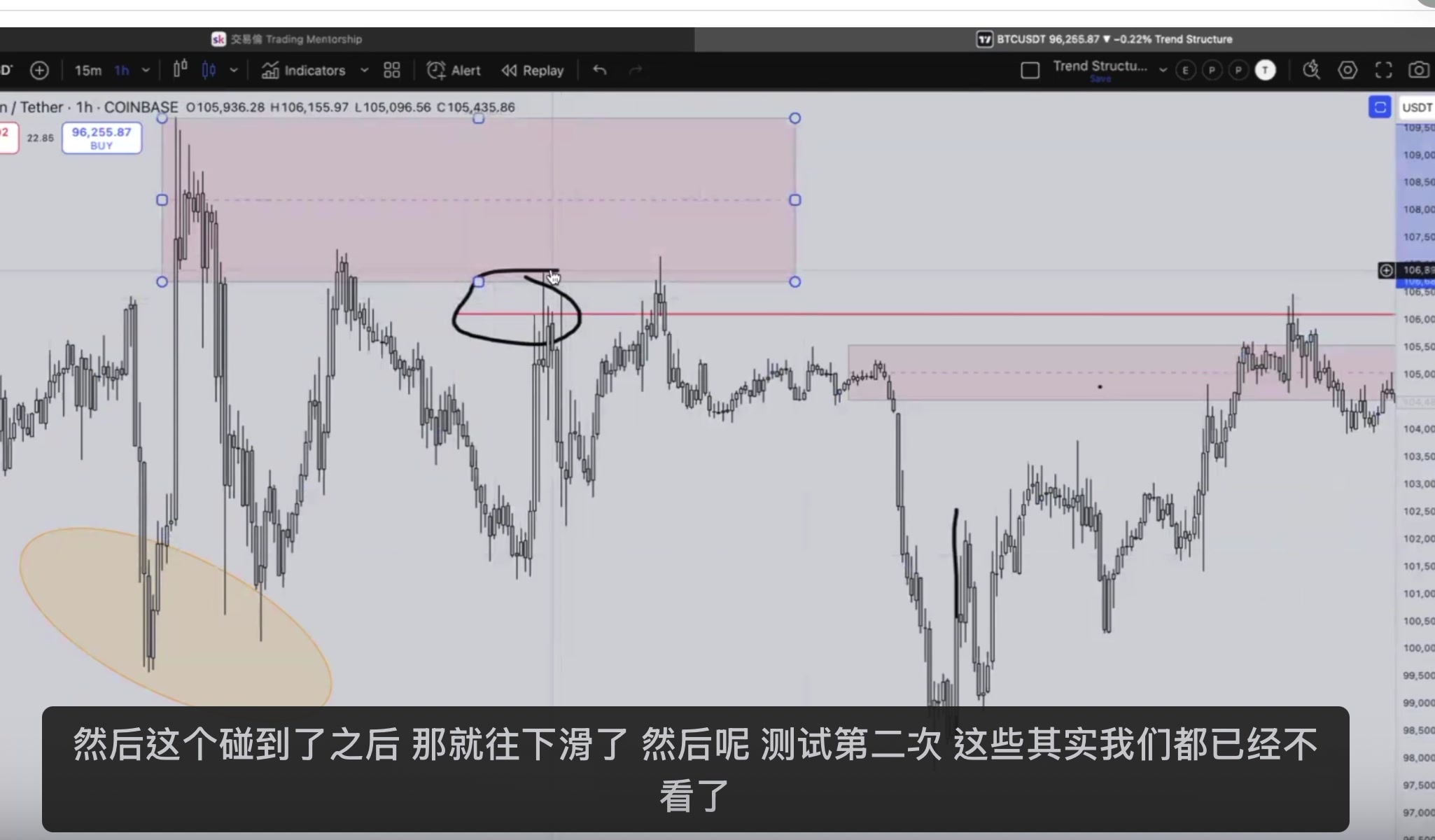Click the 96,255.87 BUY button

(101, 136)
